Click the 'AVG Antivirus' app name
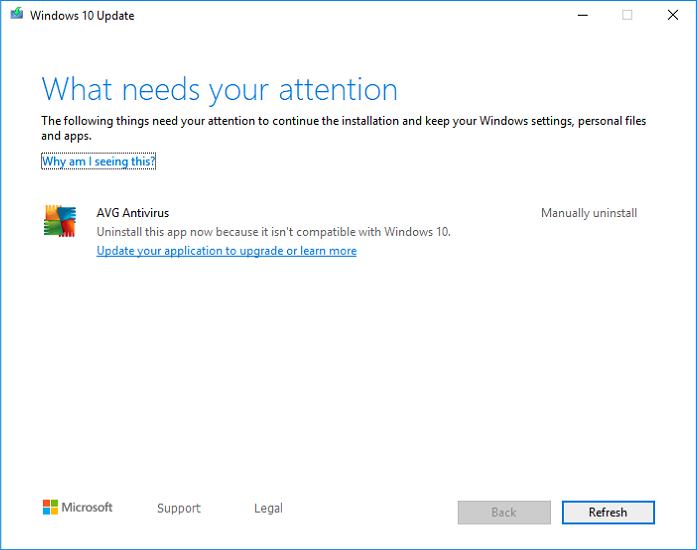 pyautogui.click(x=133, y=213)
